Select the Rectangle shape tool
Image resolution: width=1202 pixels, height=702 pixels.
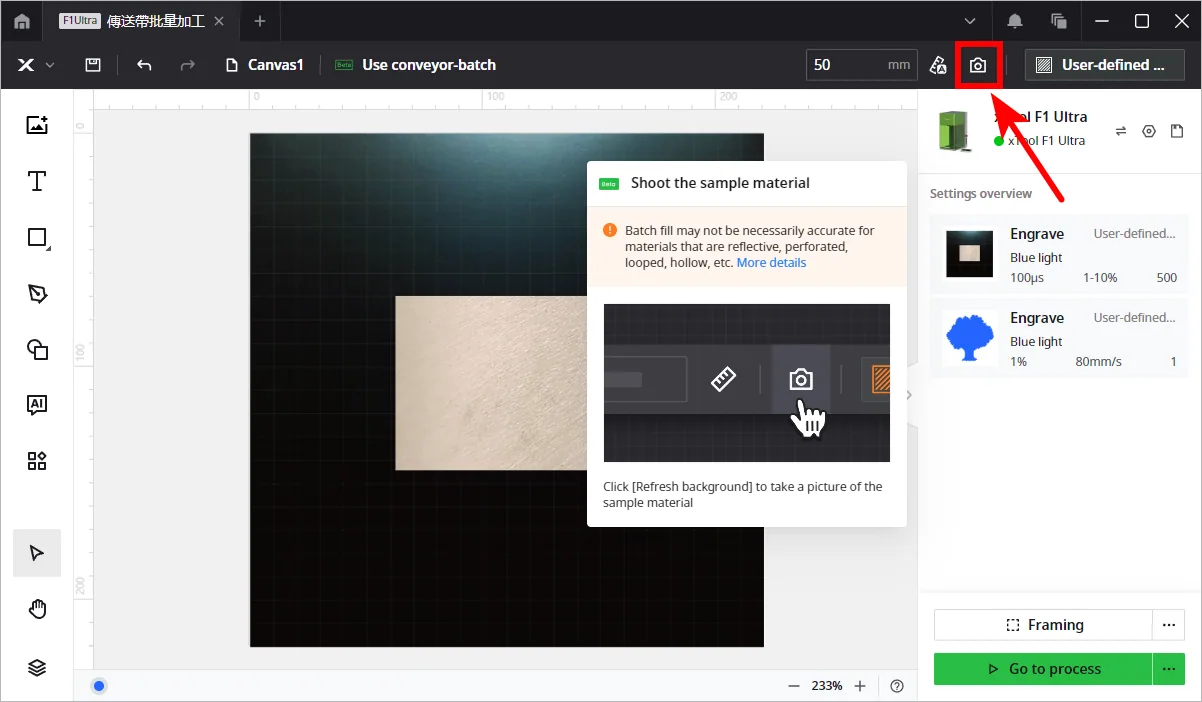click(37, 237)
